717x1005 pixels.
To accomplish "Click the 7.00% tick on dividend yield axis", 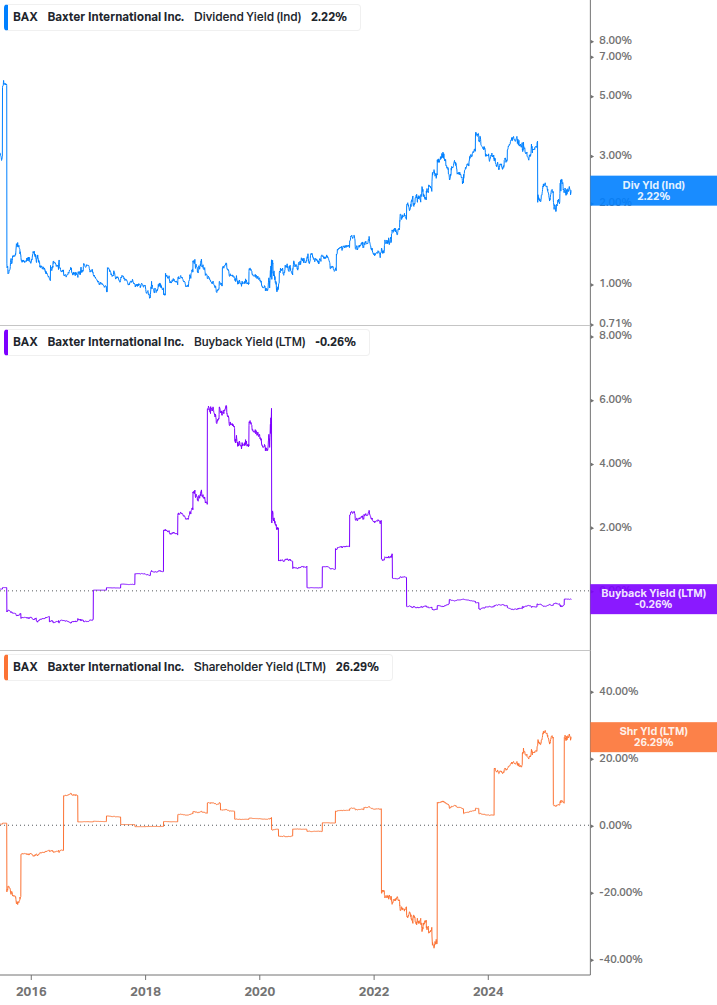I will coord(615,56).
